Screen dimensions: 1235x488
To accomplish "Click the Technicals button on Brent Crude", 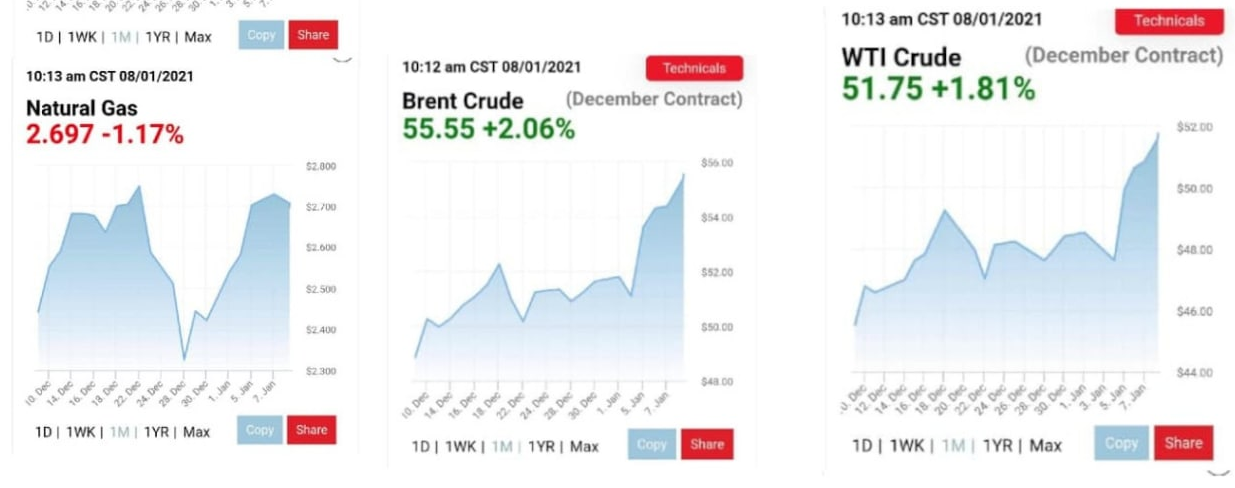I will (x=694, y=68).
